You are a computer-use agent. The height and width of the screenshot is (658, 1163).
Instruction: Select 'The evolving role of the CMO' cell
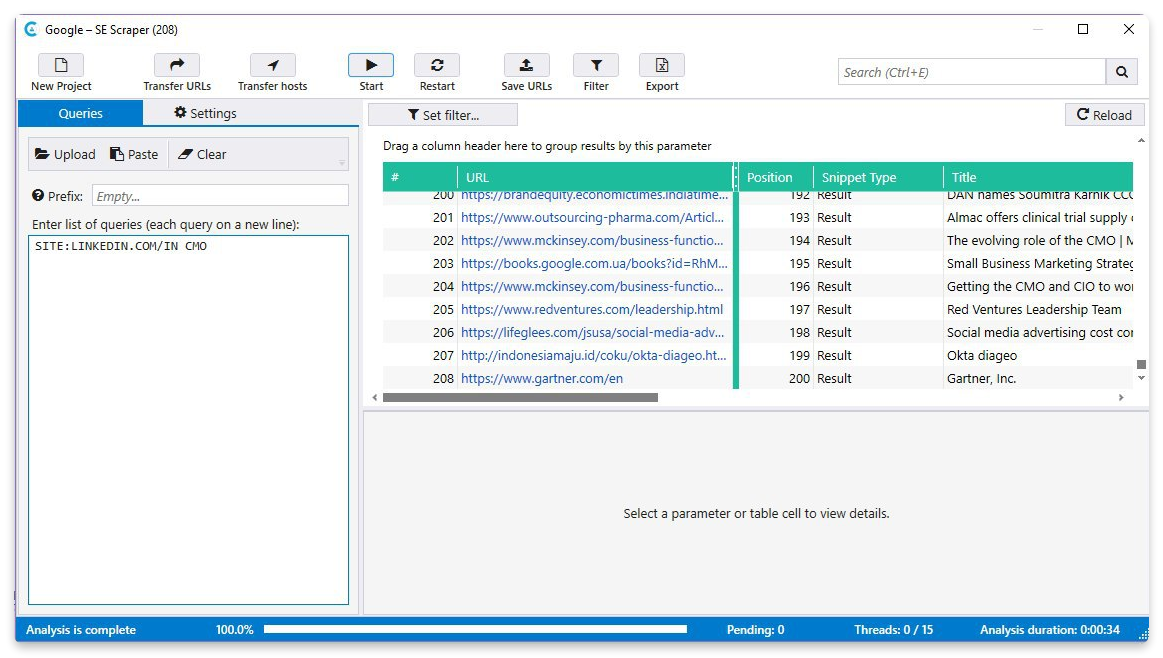point(1038,240)
